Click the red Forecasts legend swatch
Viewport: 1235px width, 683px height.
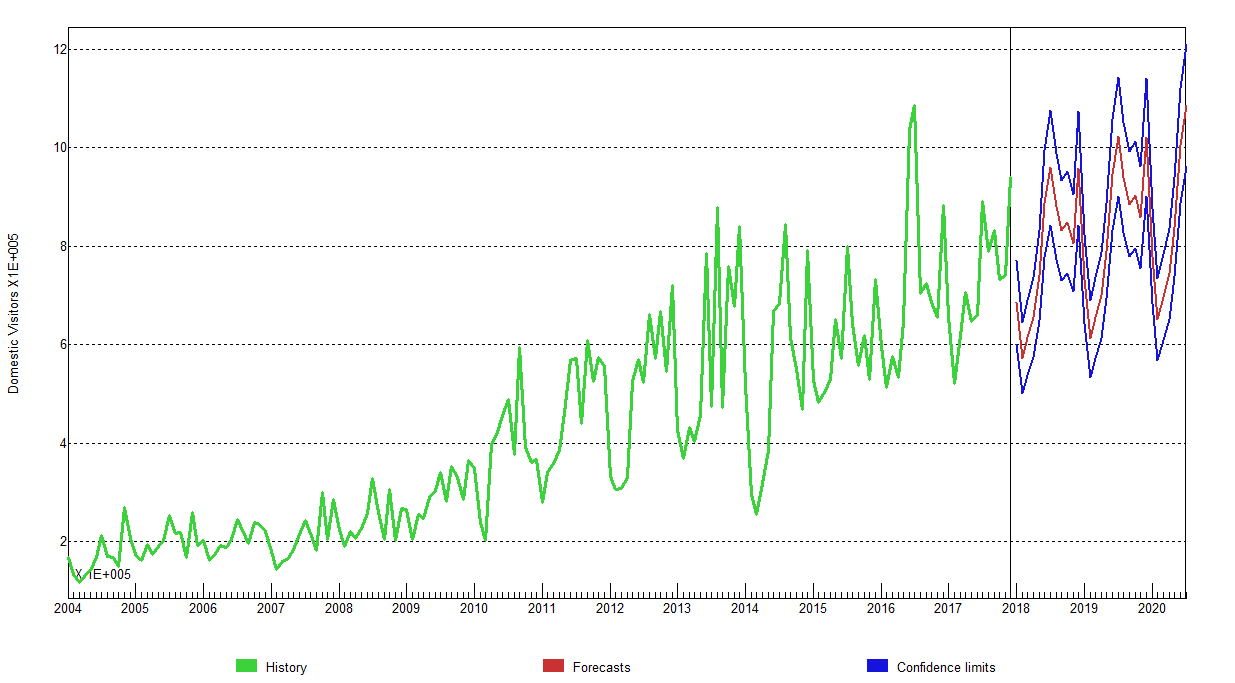[553, 666]
